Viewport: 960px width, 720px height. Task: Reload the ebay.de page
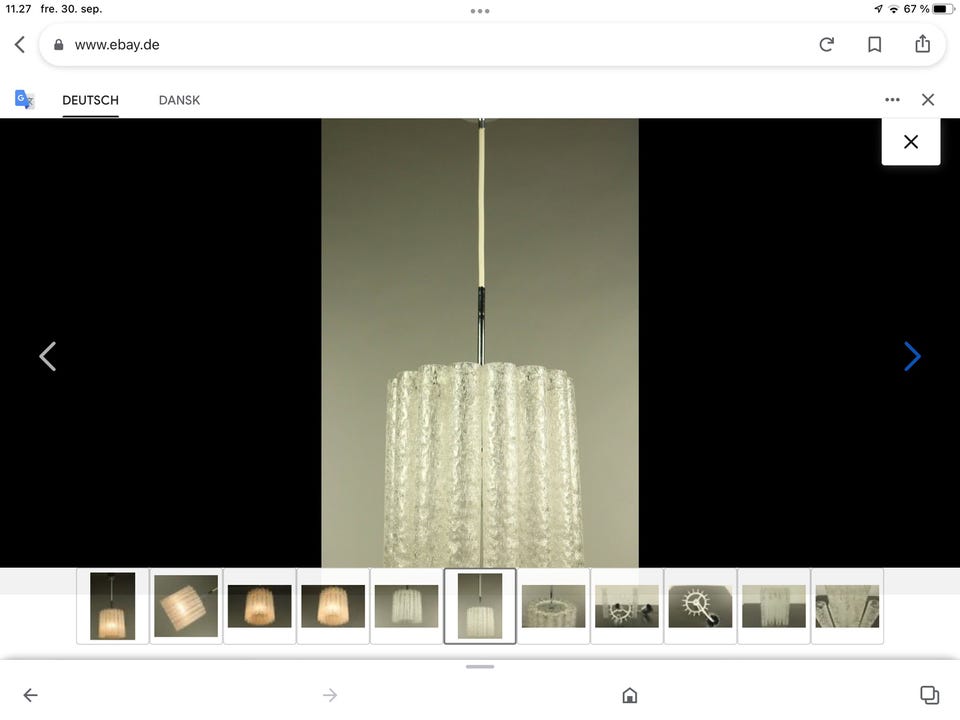pyautogui.click(x=826, y=44)
